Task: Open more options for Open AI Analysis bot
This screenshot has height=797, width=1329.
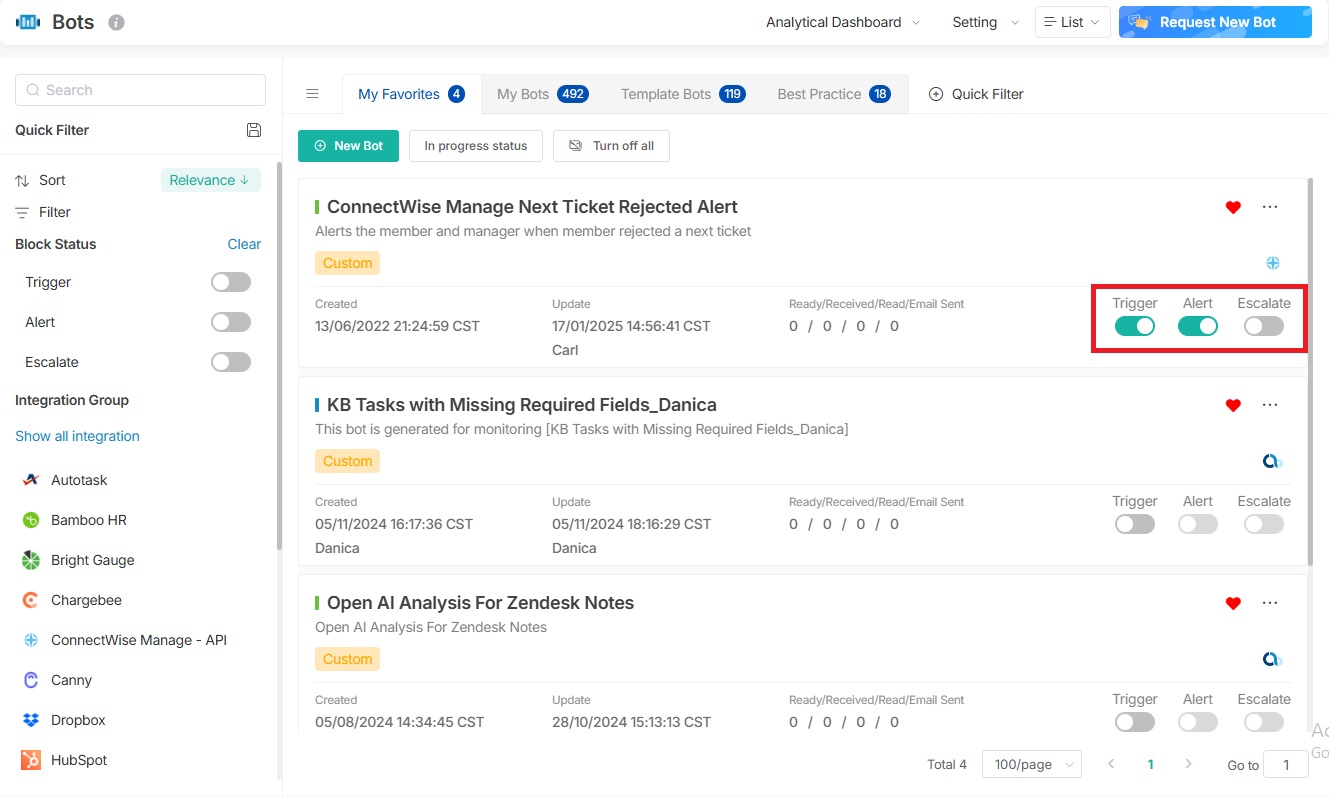Action: 1270,603
